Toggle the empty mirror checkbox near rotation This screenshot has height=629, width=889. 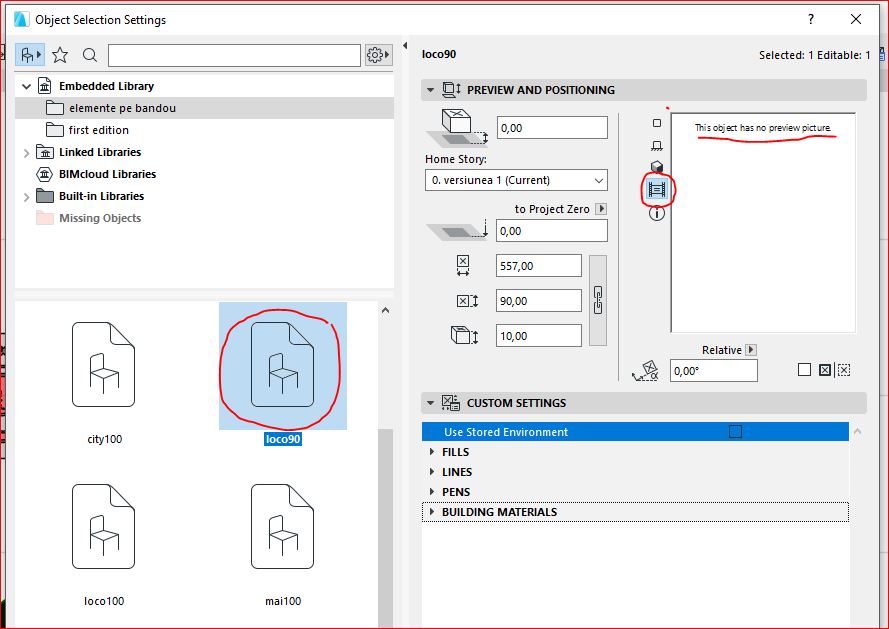pos(804,370)
